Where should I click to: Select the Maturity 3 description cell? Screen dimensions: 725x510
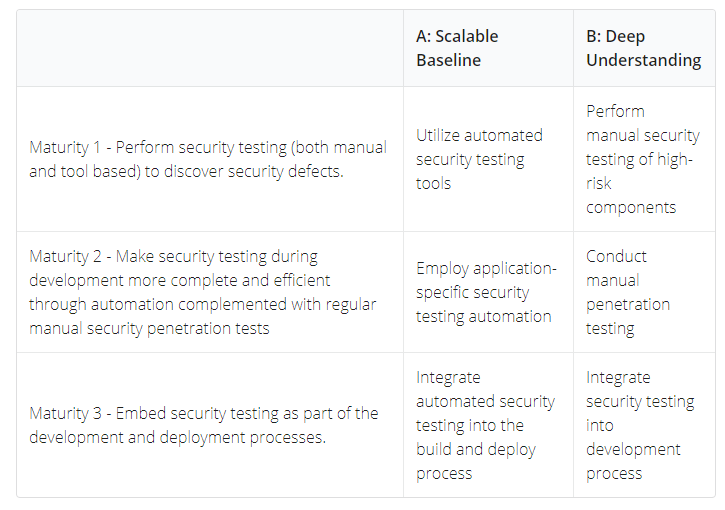coord(210,425)
